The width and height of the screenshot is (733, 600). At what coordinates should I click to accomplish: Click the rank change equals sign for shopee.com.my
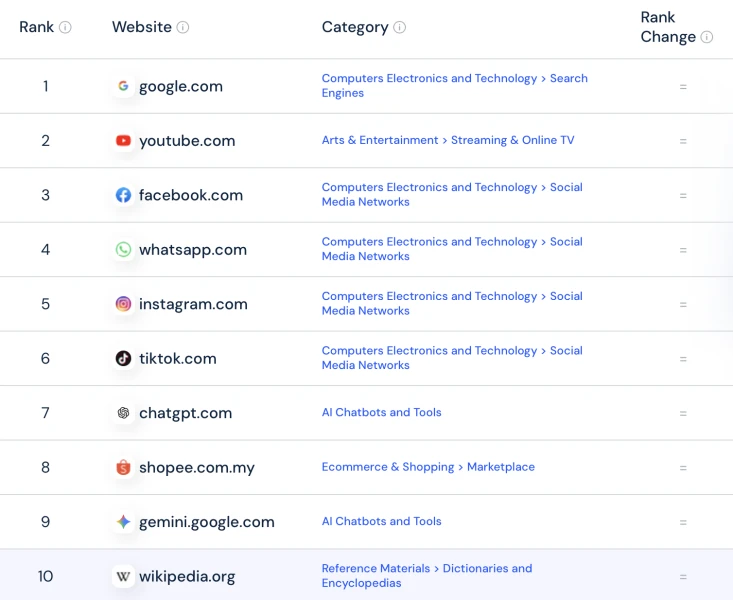[683, 468]
